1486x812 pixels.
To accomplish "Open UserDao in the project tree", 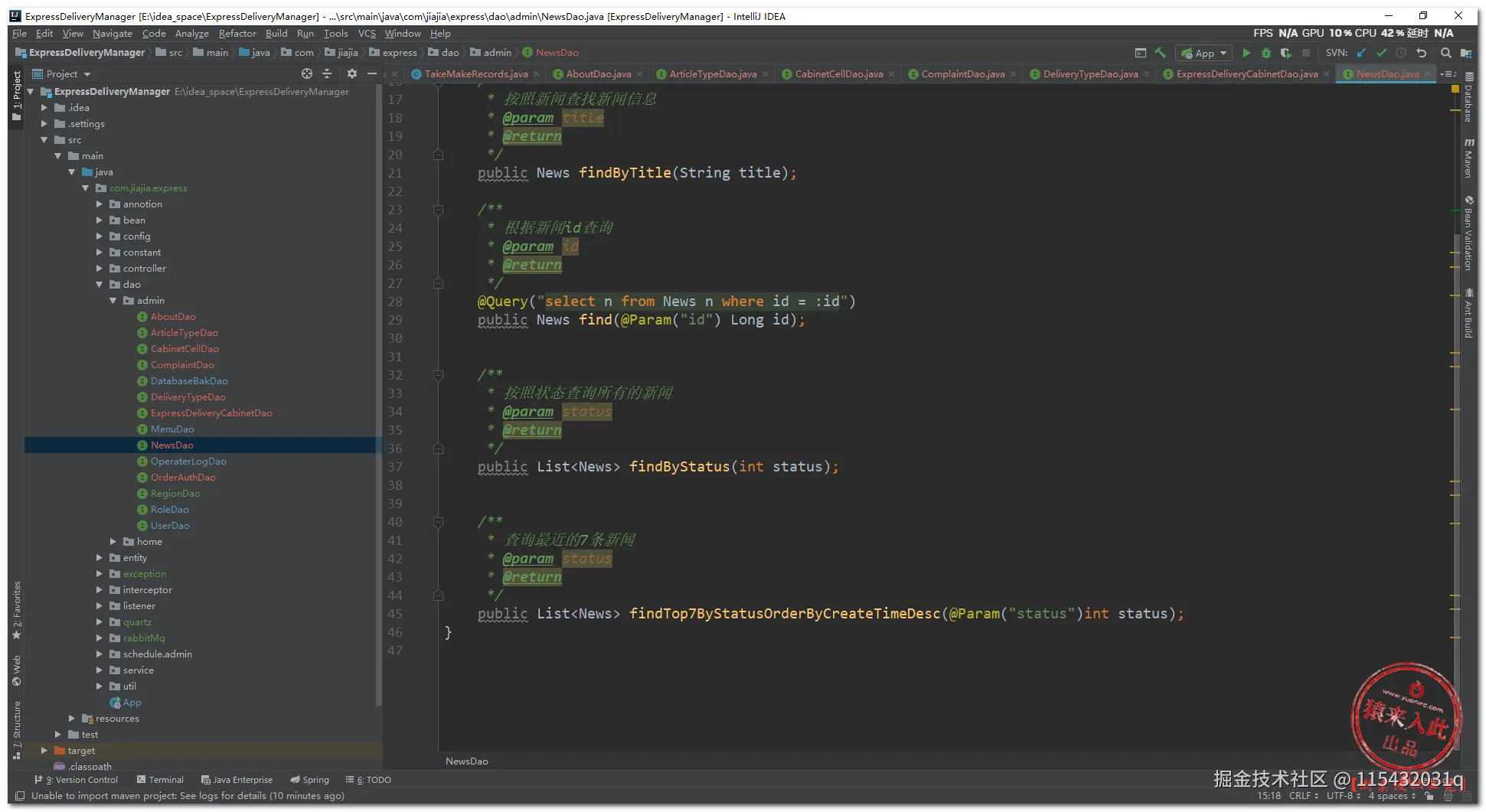I will pyautogui.click(x=170, y=526).
